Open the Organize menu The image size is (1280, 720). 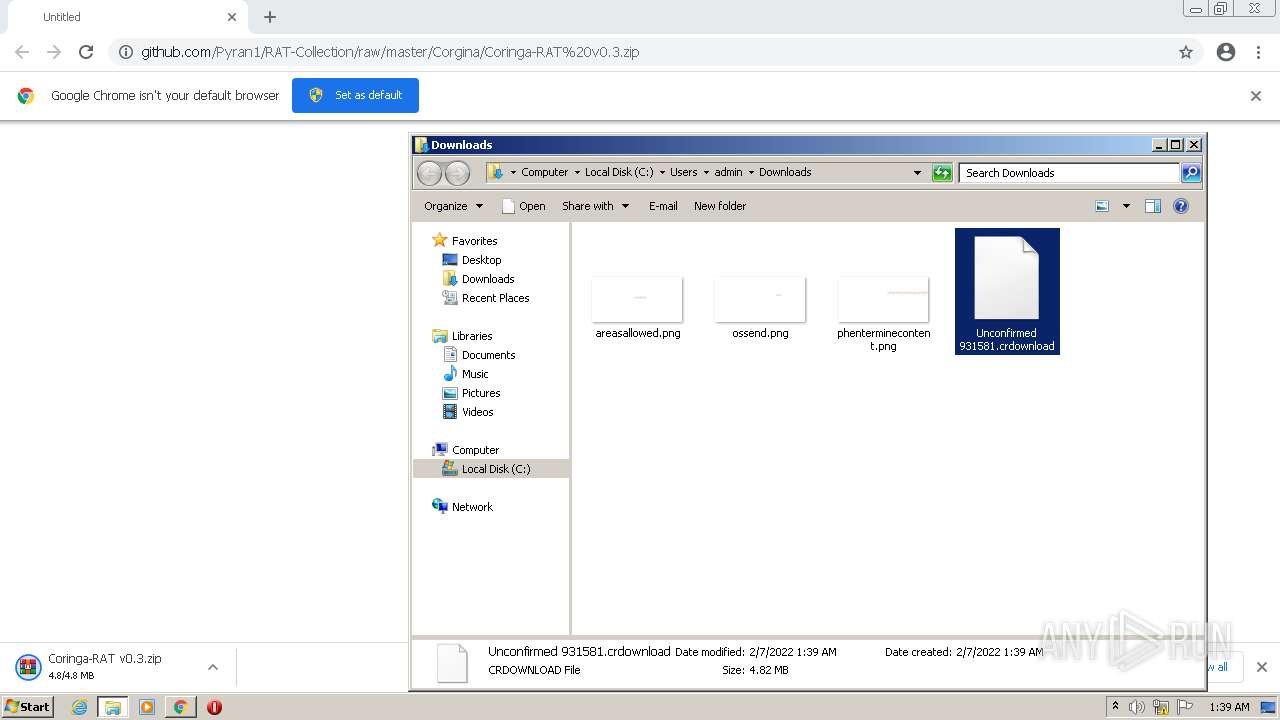[x=453, y=206]
